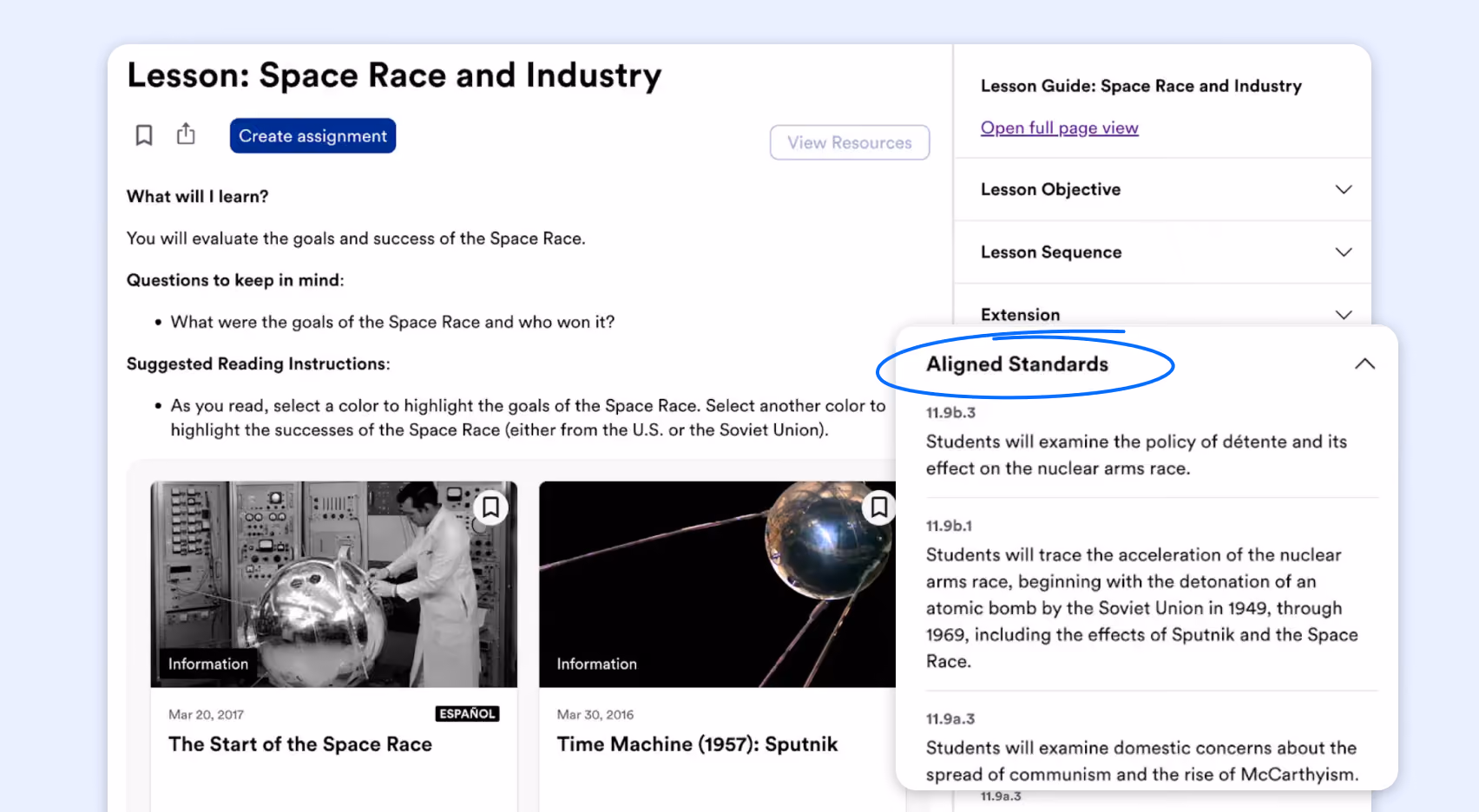The height and width of the screenshot is (812, 1479).
Task: Open View Resources
Action: (x=850, y=142)
